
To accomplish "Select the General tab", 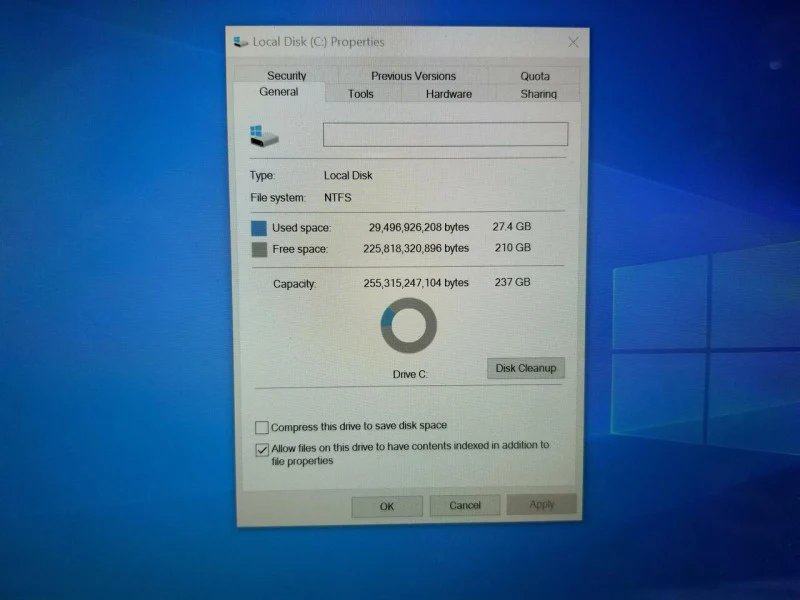I will (x=279, y=92).
